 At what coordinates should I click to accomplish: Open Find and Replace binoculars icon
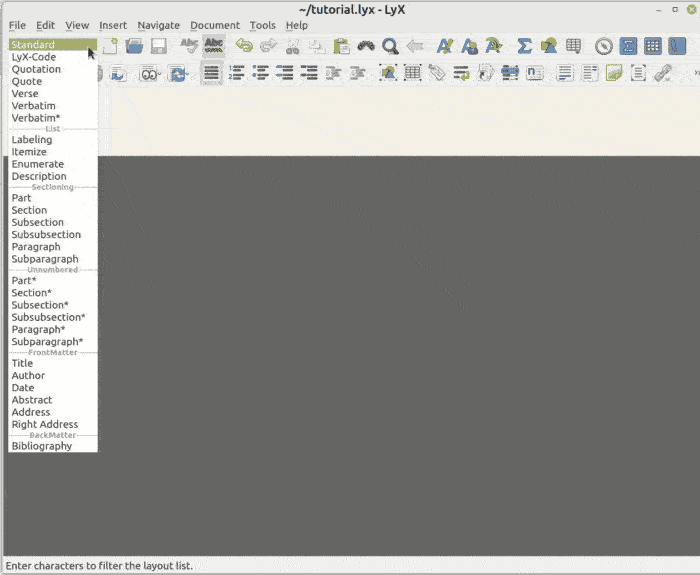coord(366,46)
